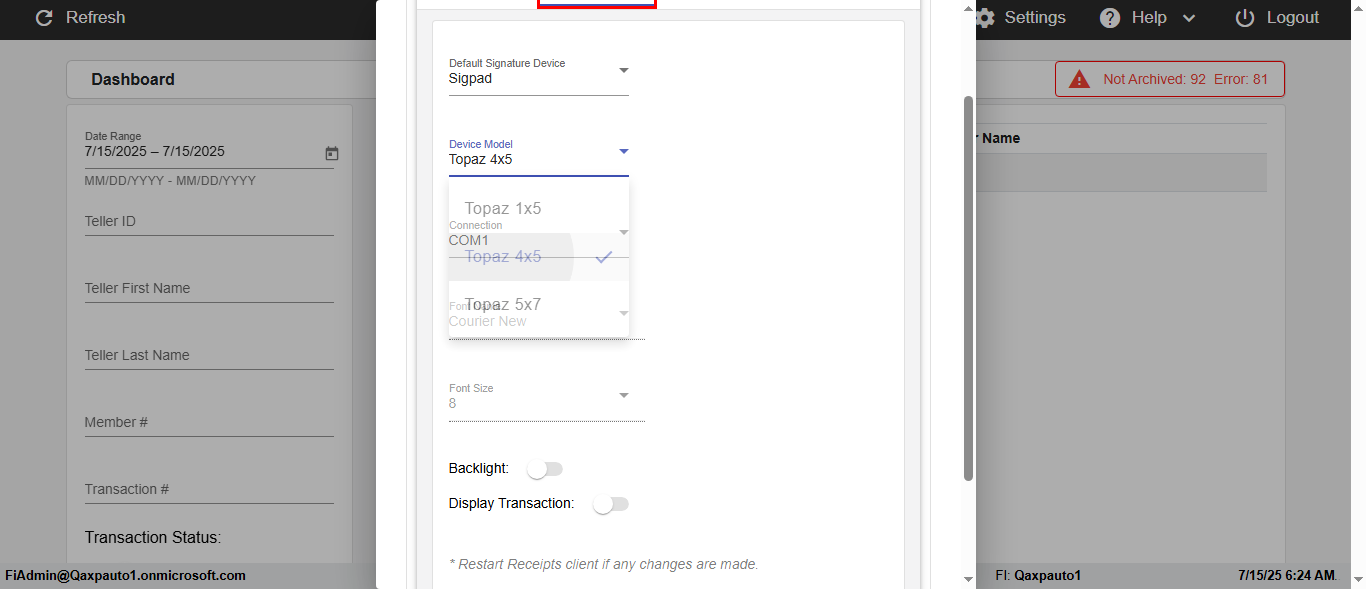Image resolution: width=1366 pixels, height=589 pixels.
Task: Click the Not Archived 92 Error 81 alert
Action: point(1170,79)
